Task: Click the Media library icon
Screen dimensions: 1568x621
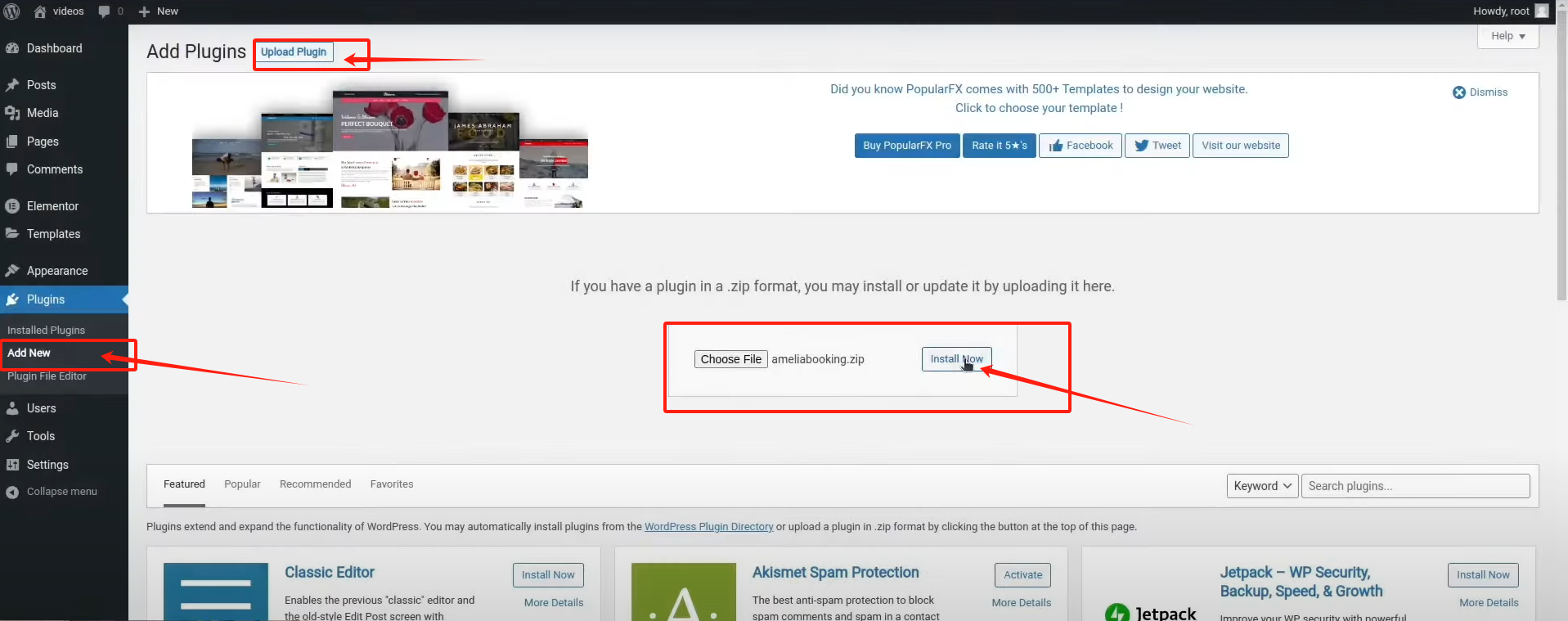Action: click(12, 113)
